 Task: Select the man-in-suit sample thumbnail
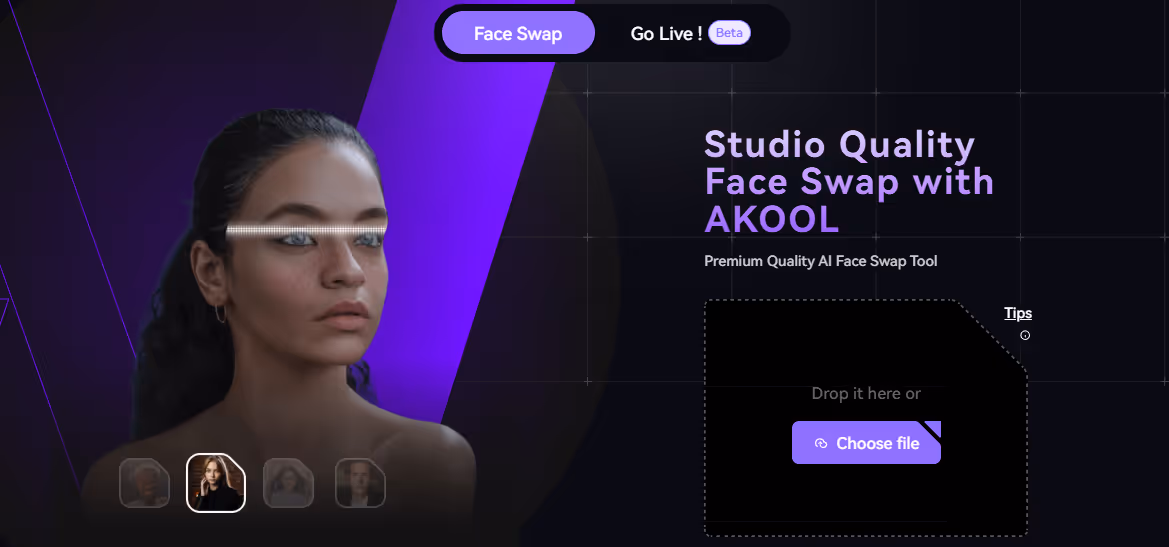[360, 483]
